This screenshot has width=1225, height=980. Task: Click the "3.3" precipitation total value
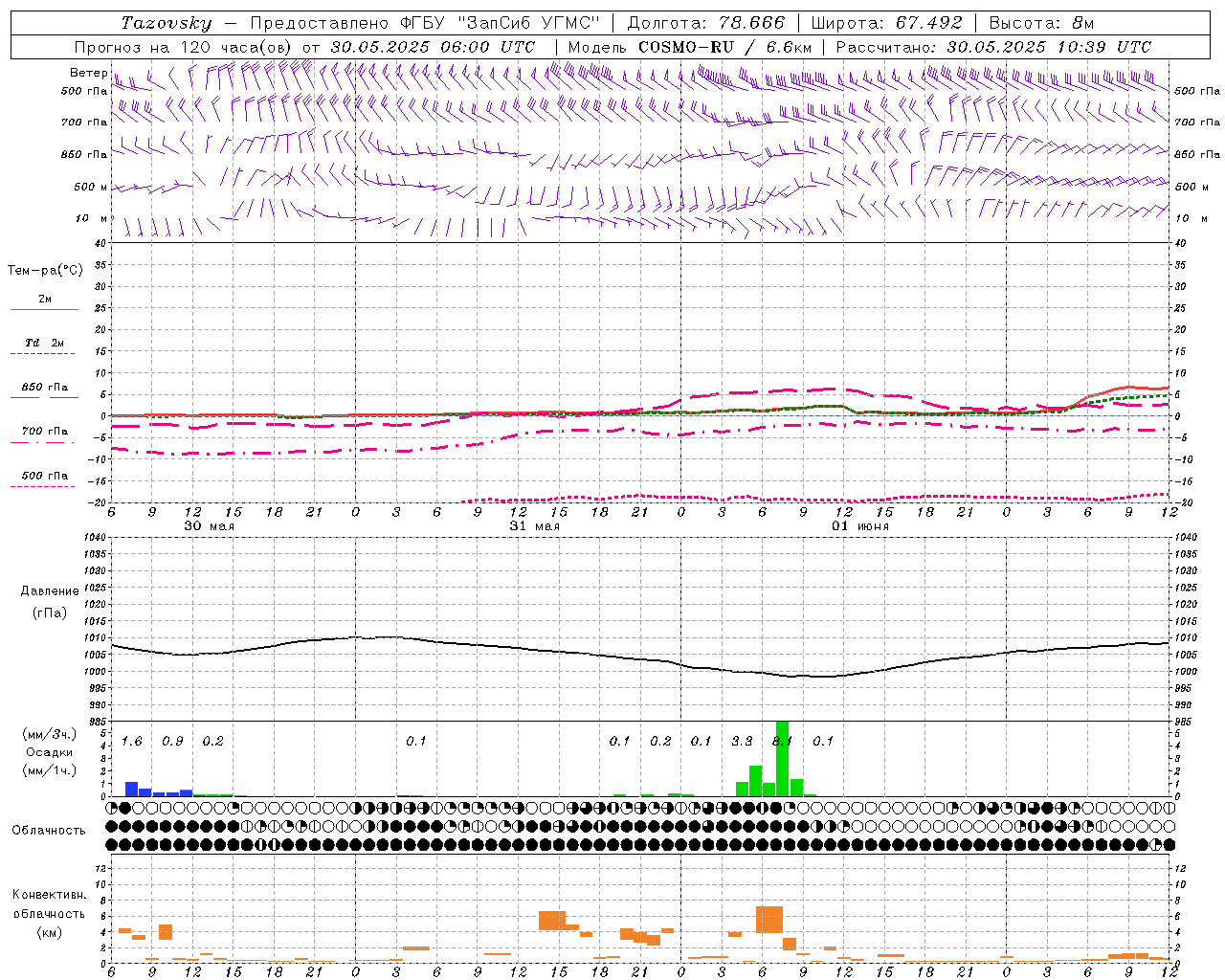(x=742, y=741)
